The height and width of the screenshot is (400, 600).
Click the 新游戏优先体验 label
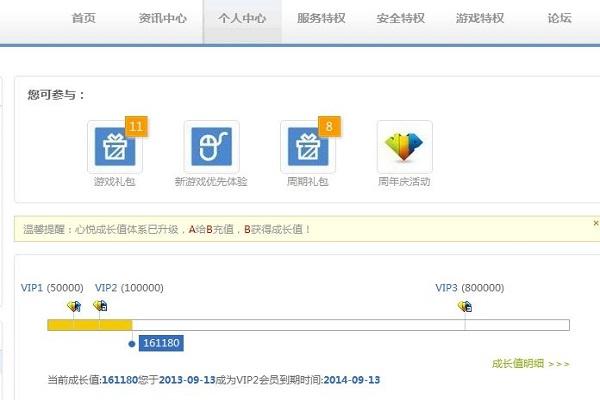click(211, 181)
